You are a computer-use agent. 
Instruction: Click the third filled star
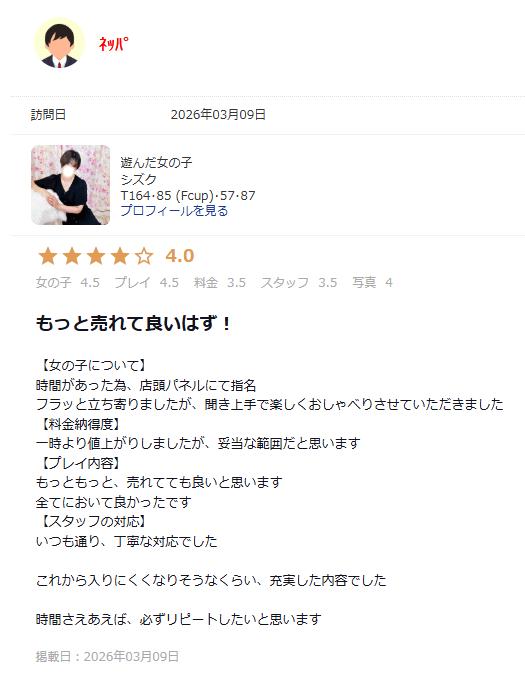pyautogui.click(x=96, y=256)
